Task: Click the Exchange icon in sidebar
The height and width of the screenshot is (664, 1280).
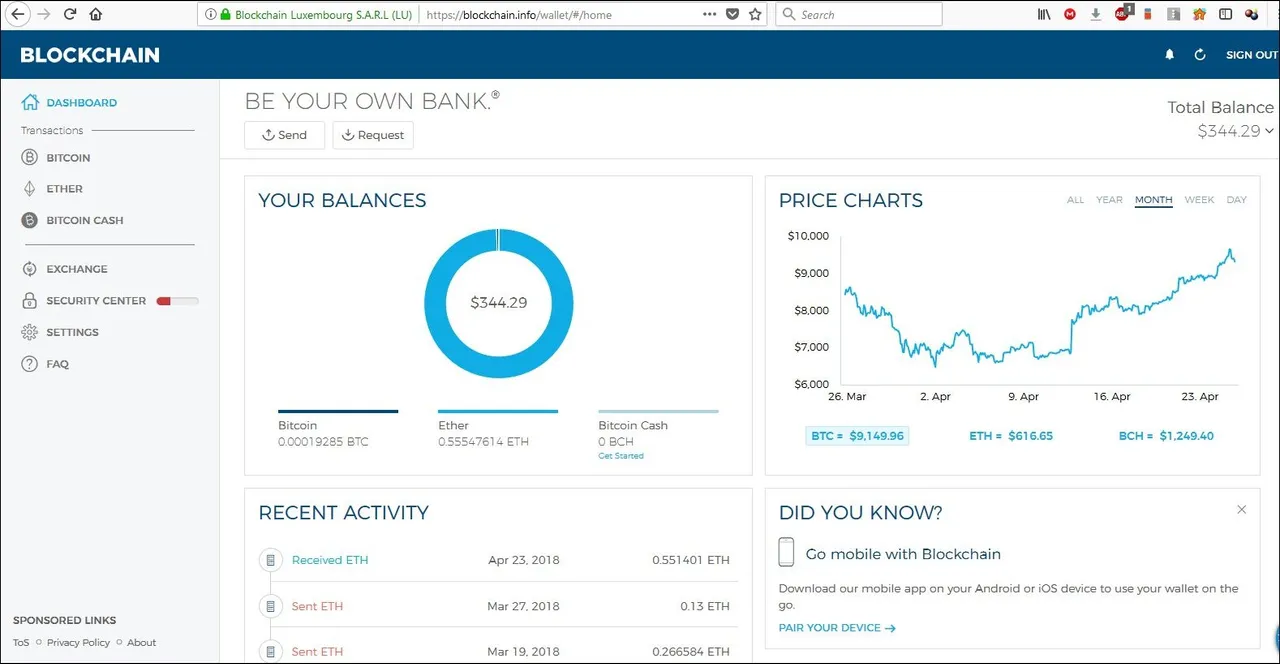Action: pos(29,269)
